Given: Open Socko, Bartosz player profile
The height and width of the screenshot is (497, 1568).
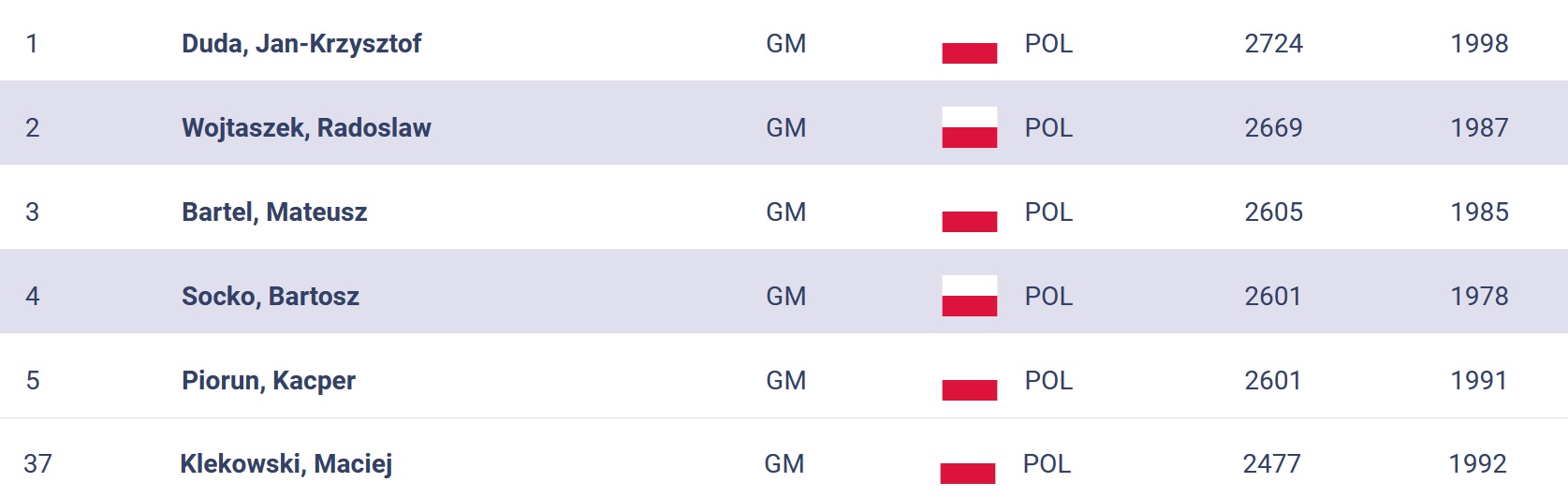Looking at the screenshot, I should pos(271,297).
